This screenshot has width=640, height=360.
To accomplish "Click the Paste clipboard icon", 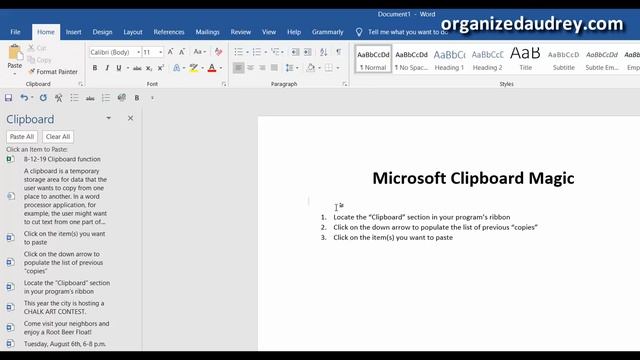I will pyautogui.click(x=15, y=52).
